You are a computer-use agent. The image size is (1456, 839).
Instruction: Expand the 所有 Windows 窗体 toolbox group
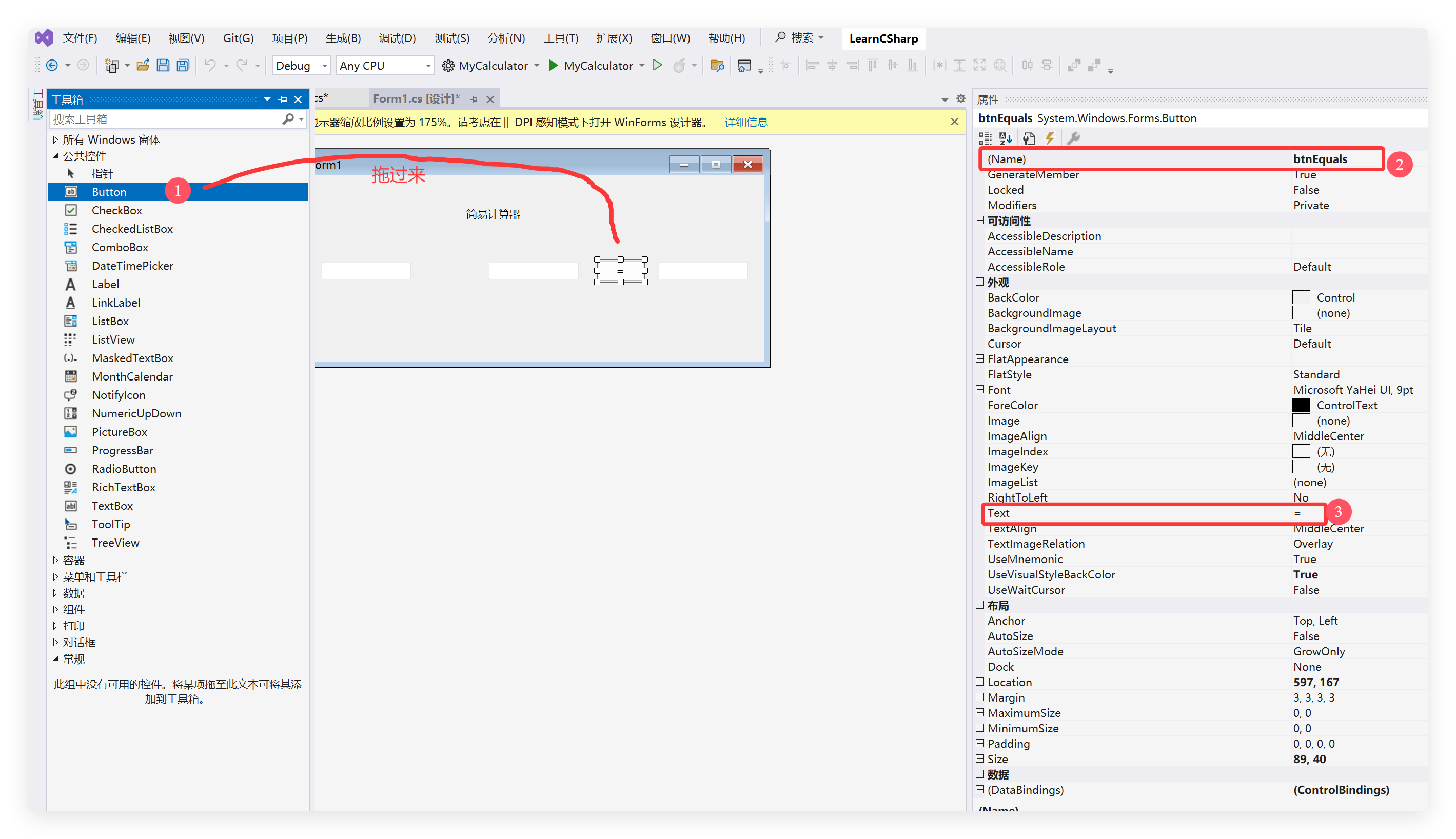point(56,139)
